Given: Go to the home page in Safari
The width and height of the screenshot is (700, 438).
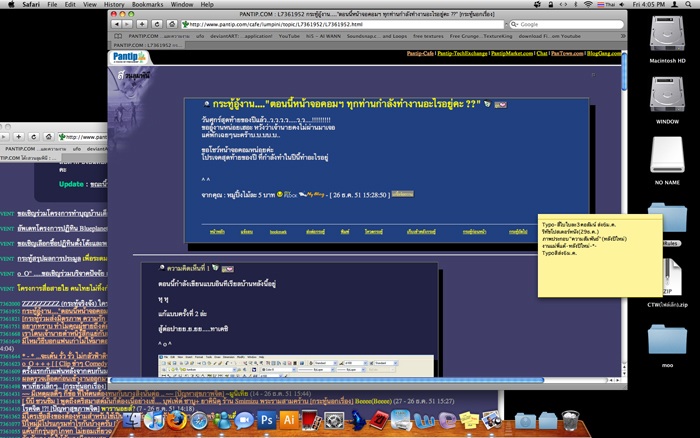Looking at the screenshot, I should (x=172, y=24).
